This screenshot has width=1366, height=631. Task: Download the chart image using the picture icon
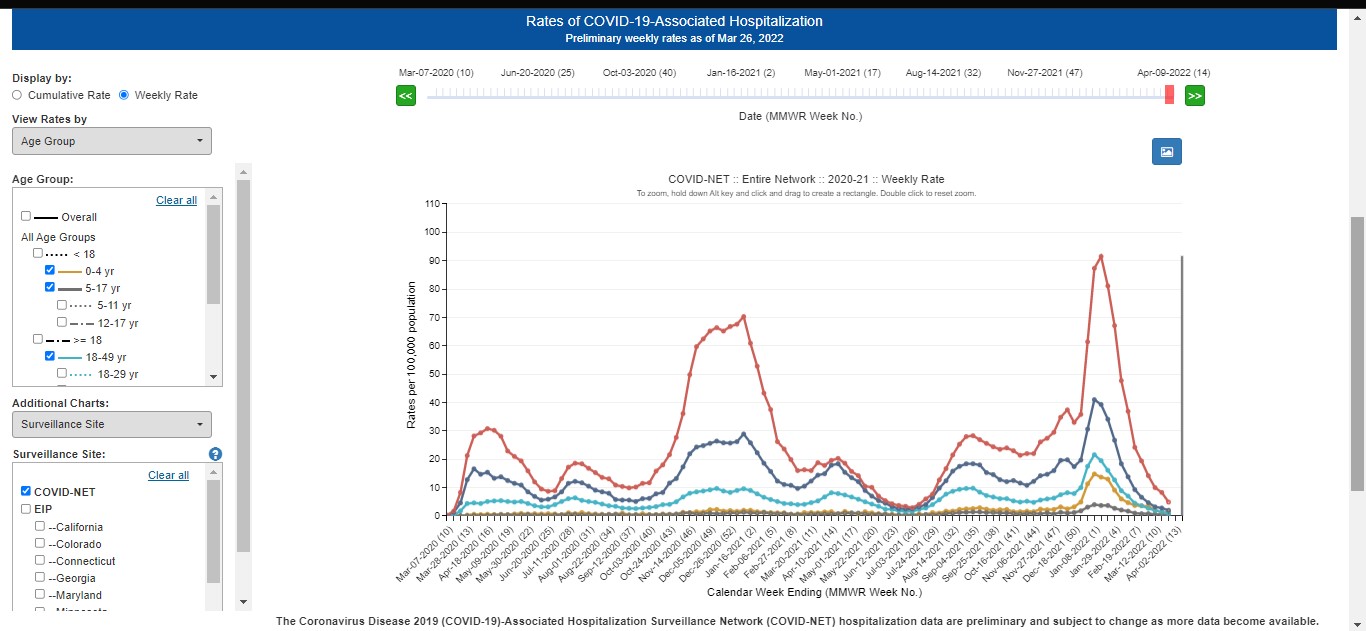tap(1167, 152)
